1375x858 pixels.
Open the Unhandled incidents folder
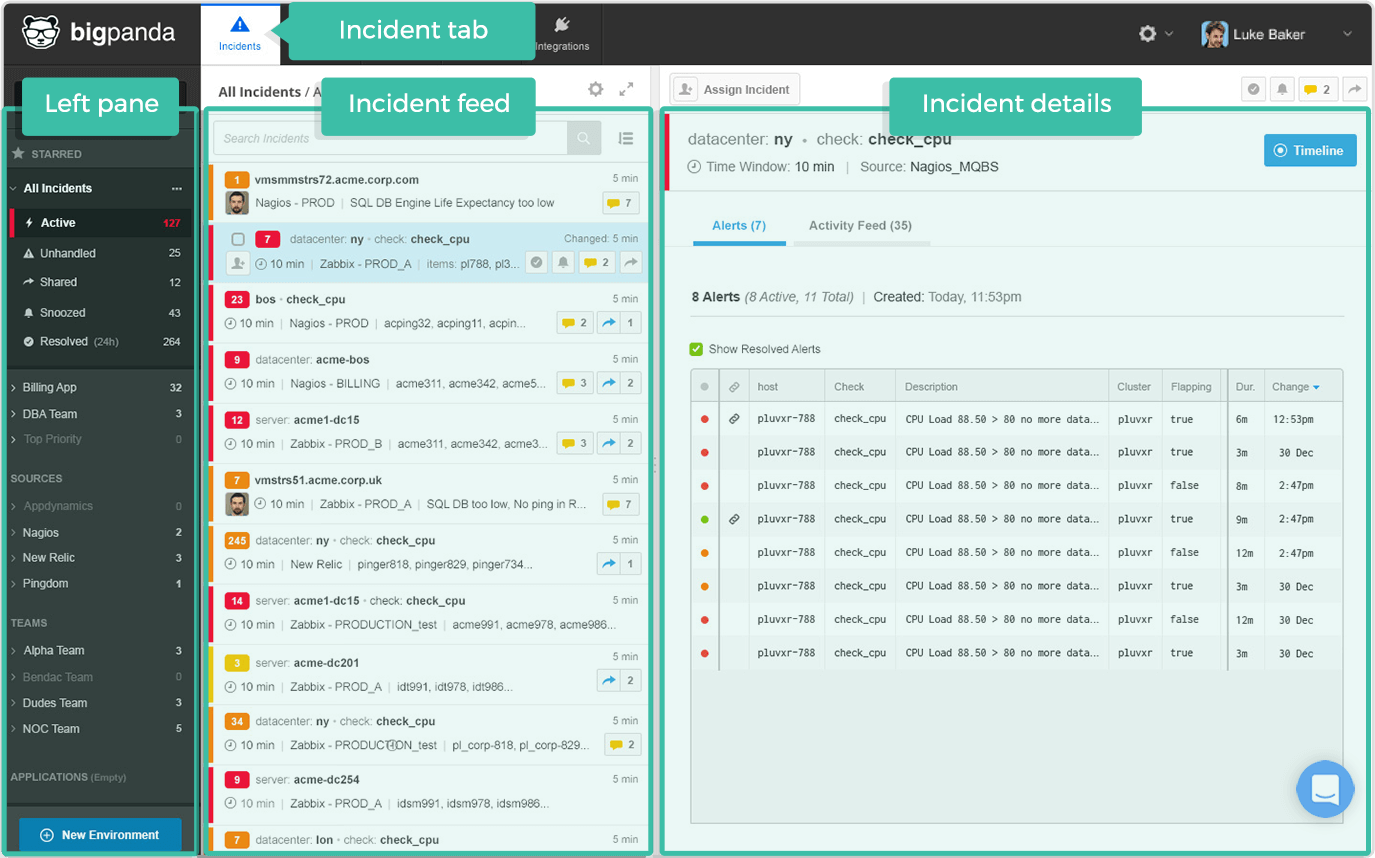point(98,254)
